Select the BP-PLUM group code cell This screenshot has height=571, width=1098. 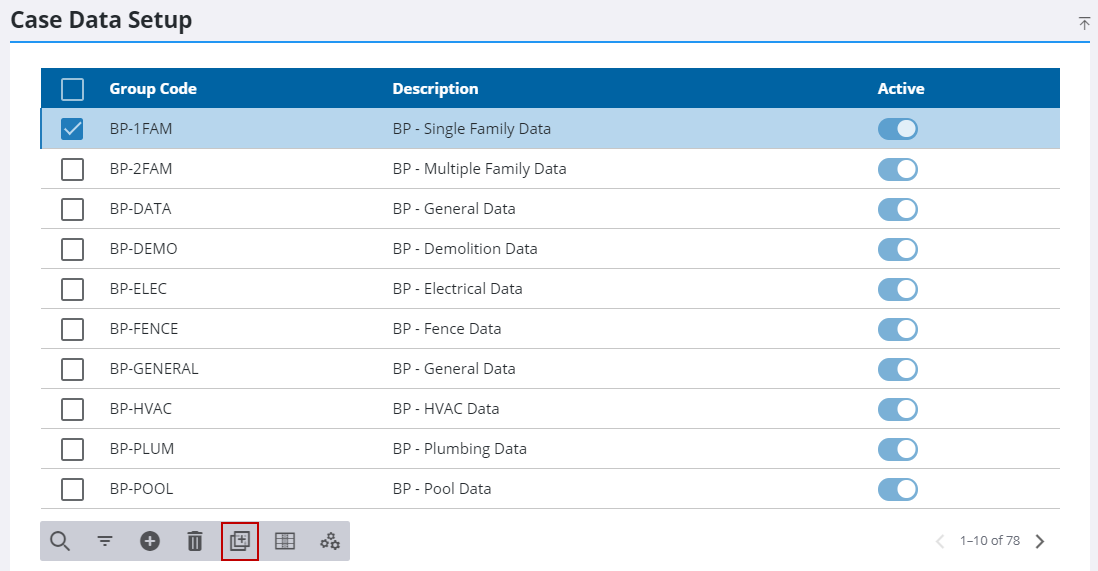pos(141,448)
